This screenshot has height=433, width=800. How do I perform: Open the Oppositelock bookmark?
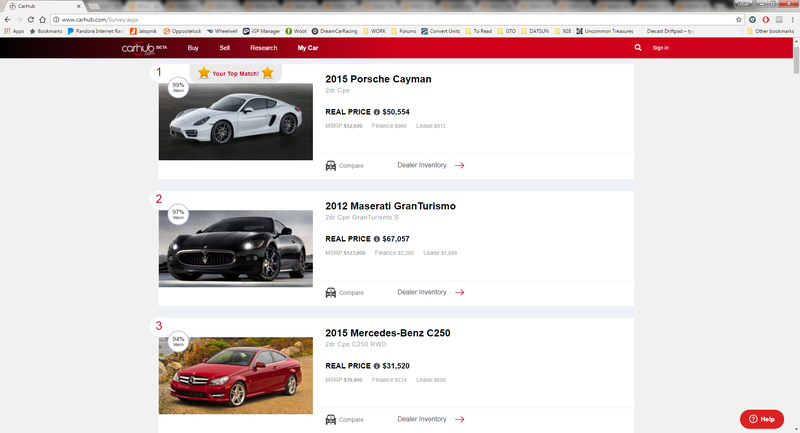182,31
